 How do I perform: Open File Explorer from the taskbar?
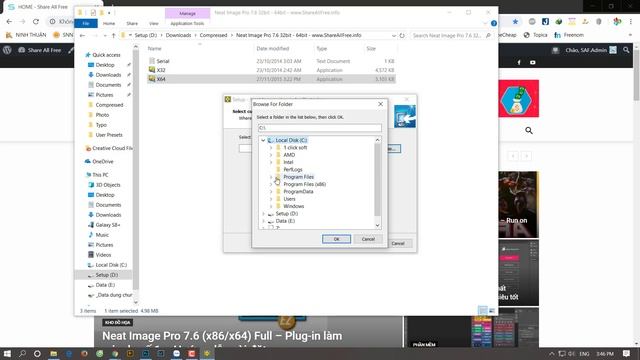click(x=53, y=353)
